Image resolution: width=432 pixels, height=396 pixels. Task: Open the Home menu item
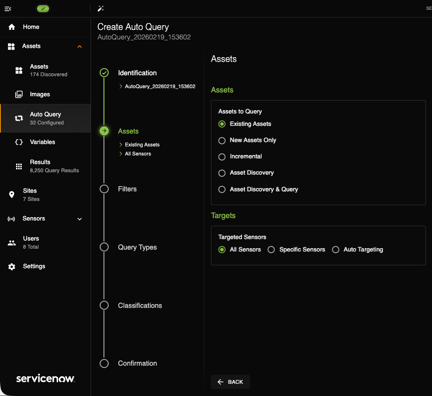pyautogui.click(x=45, y=27)
